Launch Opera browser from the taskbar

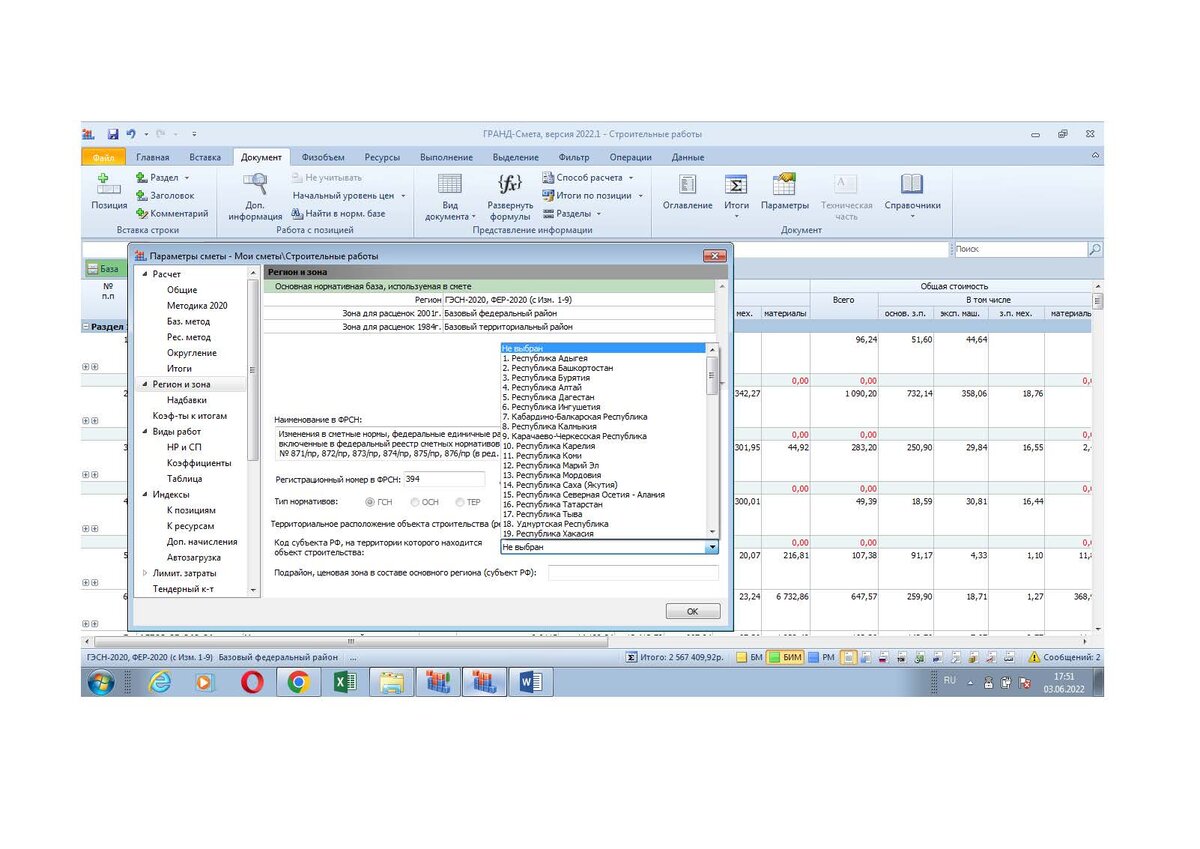pos(252,682)
